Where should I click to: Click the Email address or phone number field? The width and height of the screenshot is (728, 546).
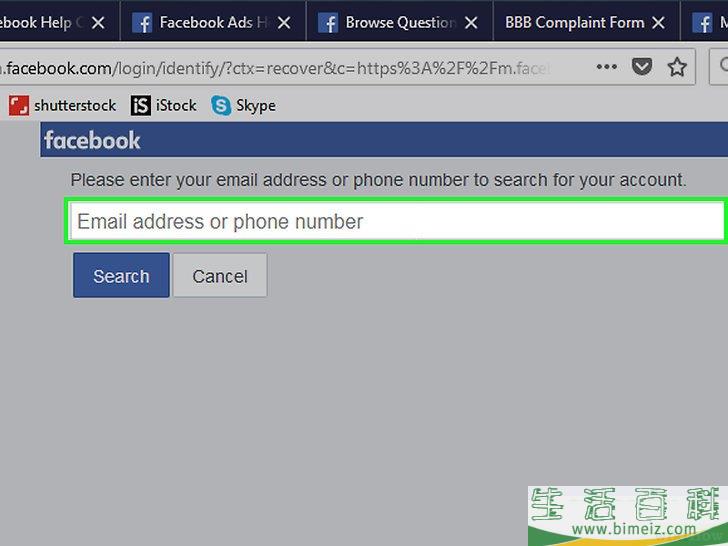(397, 221)
